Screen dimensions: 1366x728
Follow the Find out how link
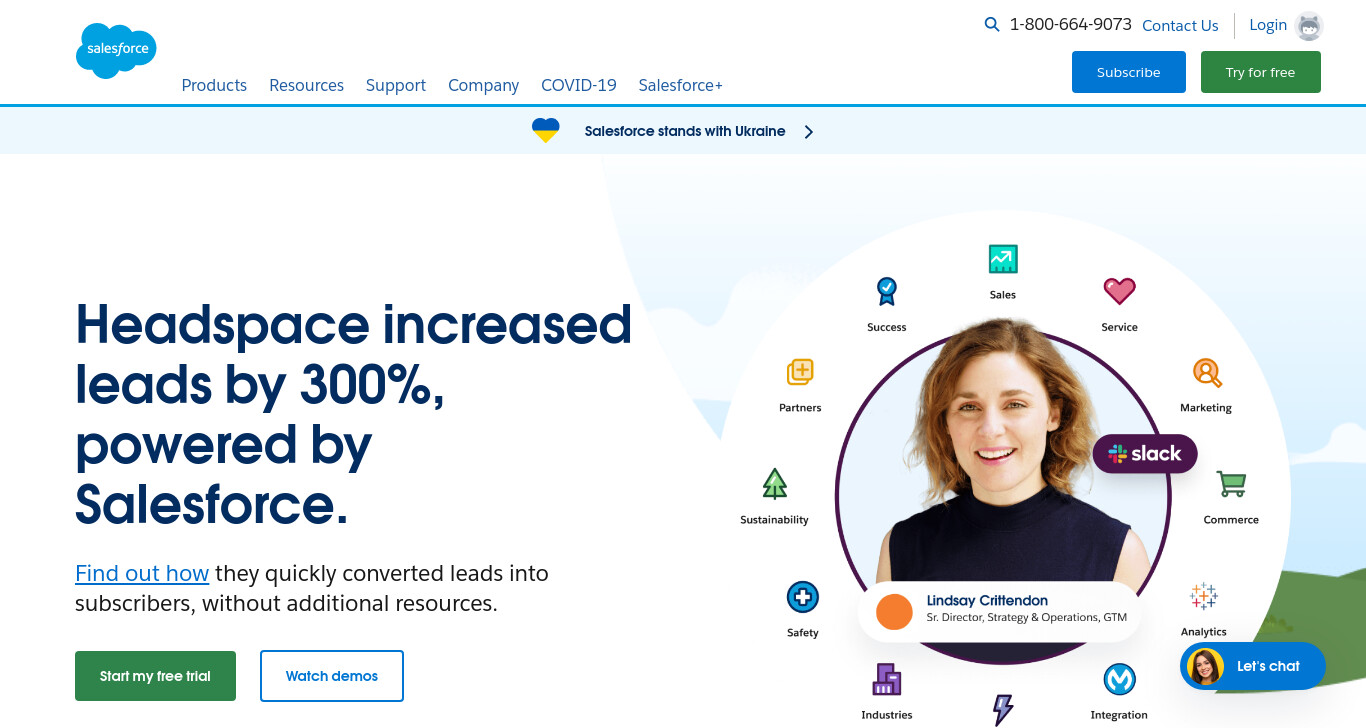tap(142, 573)
